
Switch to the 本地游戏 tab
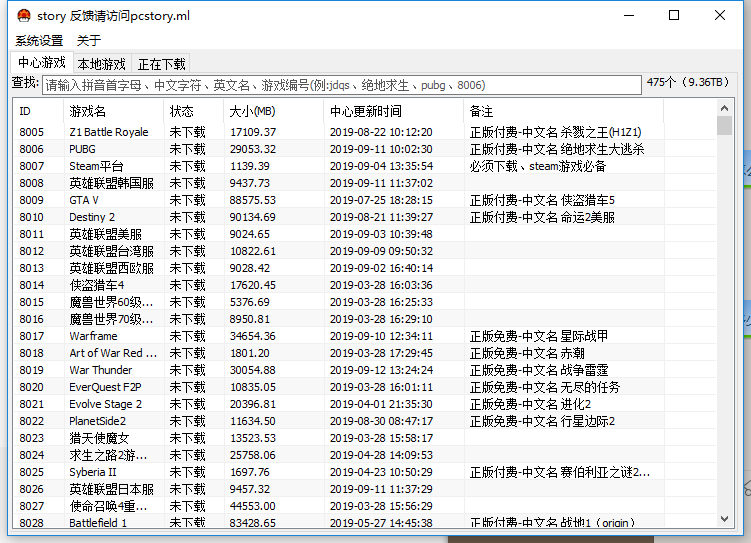tap(102, 64)
